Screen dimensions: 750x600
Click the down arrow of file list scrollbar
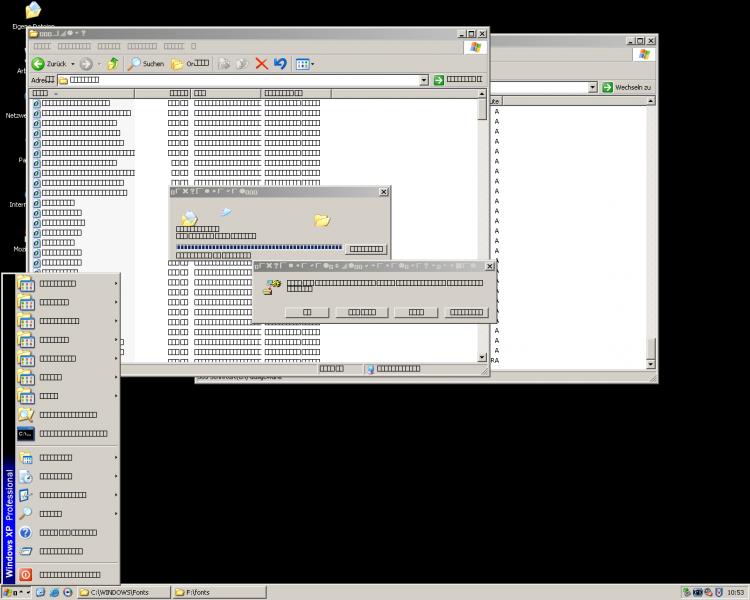tap(483, 357)
